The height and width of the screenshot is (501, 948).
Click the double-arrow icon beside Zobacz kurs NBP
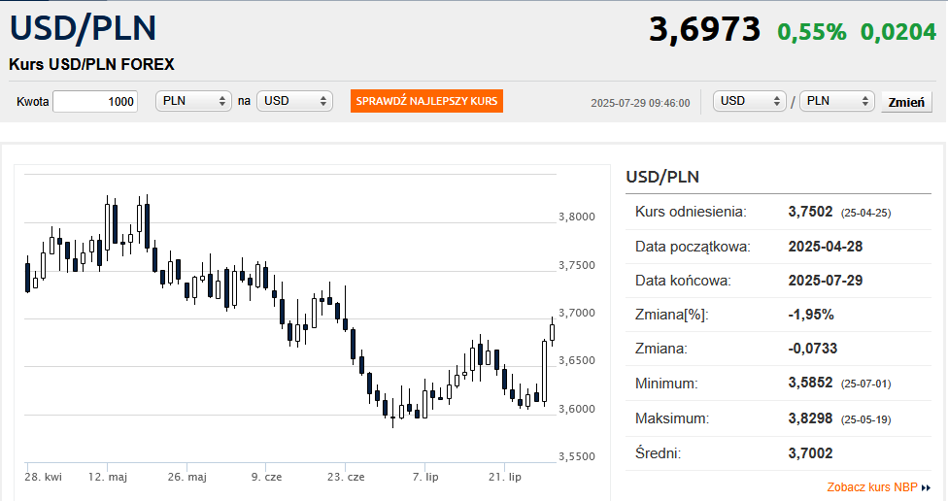[926, 488]
